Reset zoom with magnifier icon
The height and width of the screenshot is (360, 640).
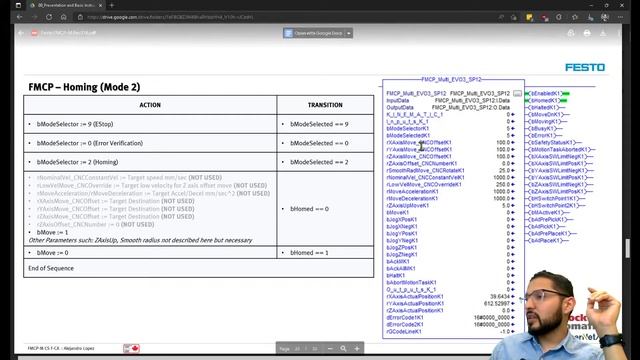(x=343, y=349)
